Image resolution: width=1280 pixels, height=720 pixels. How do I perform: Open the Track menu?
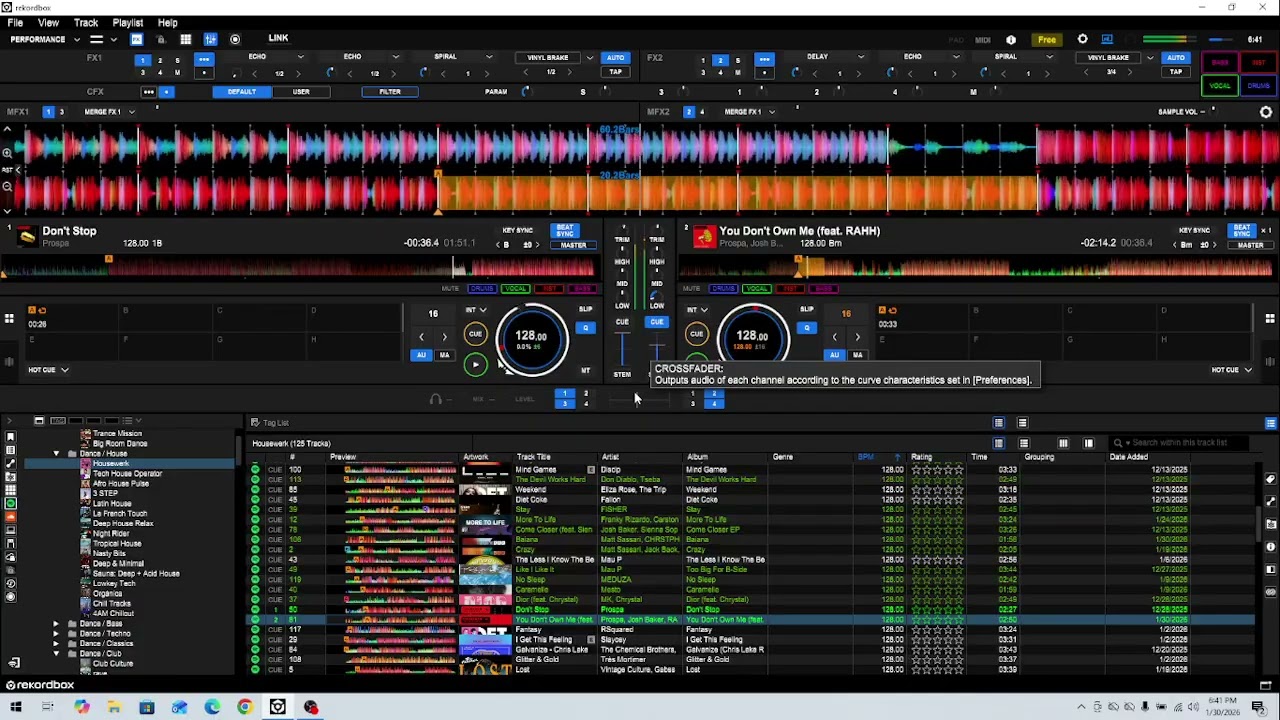[x=86, y=22]
